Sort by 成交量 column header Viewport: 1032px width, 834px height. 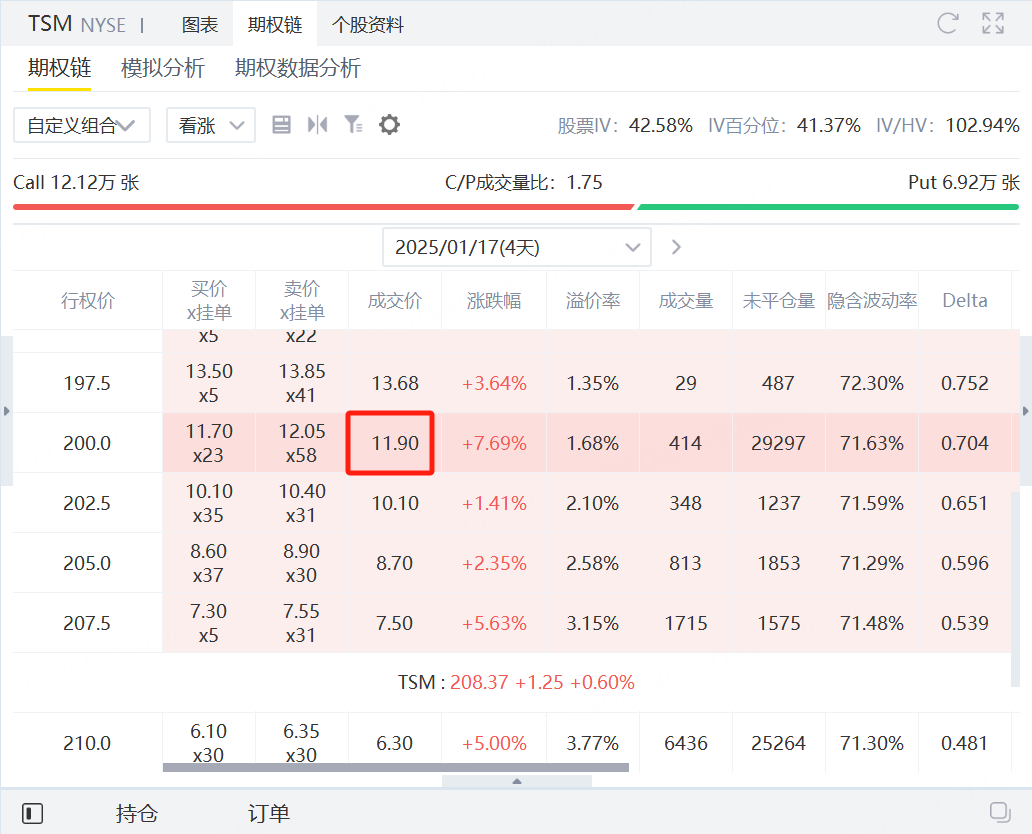coord(686,301)
